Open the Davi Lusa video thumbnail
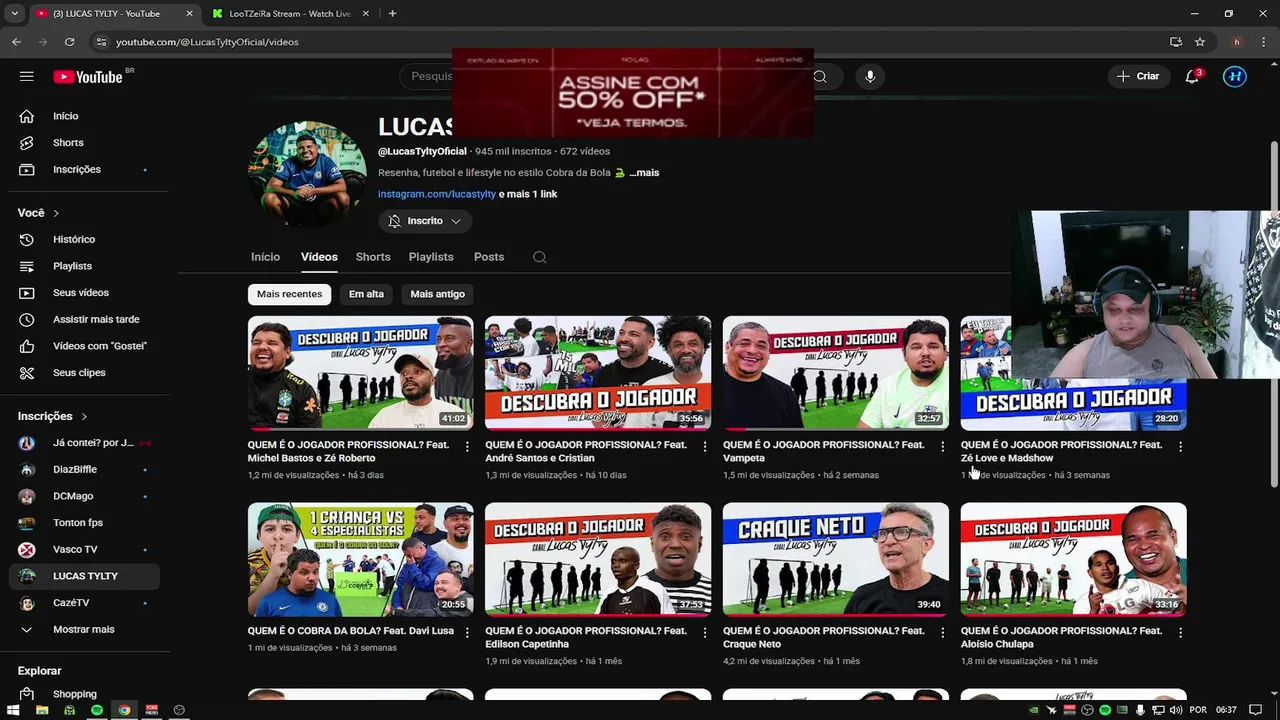The width and height of the screenshot is (1280, 720). (360, 559)
